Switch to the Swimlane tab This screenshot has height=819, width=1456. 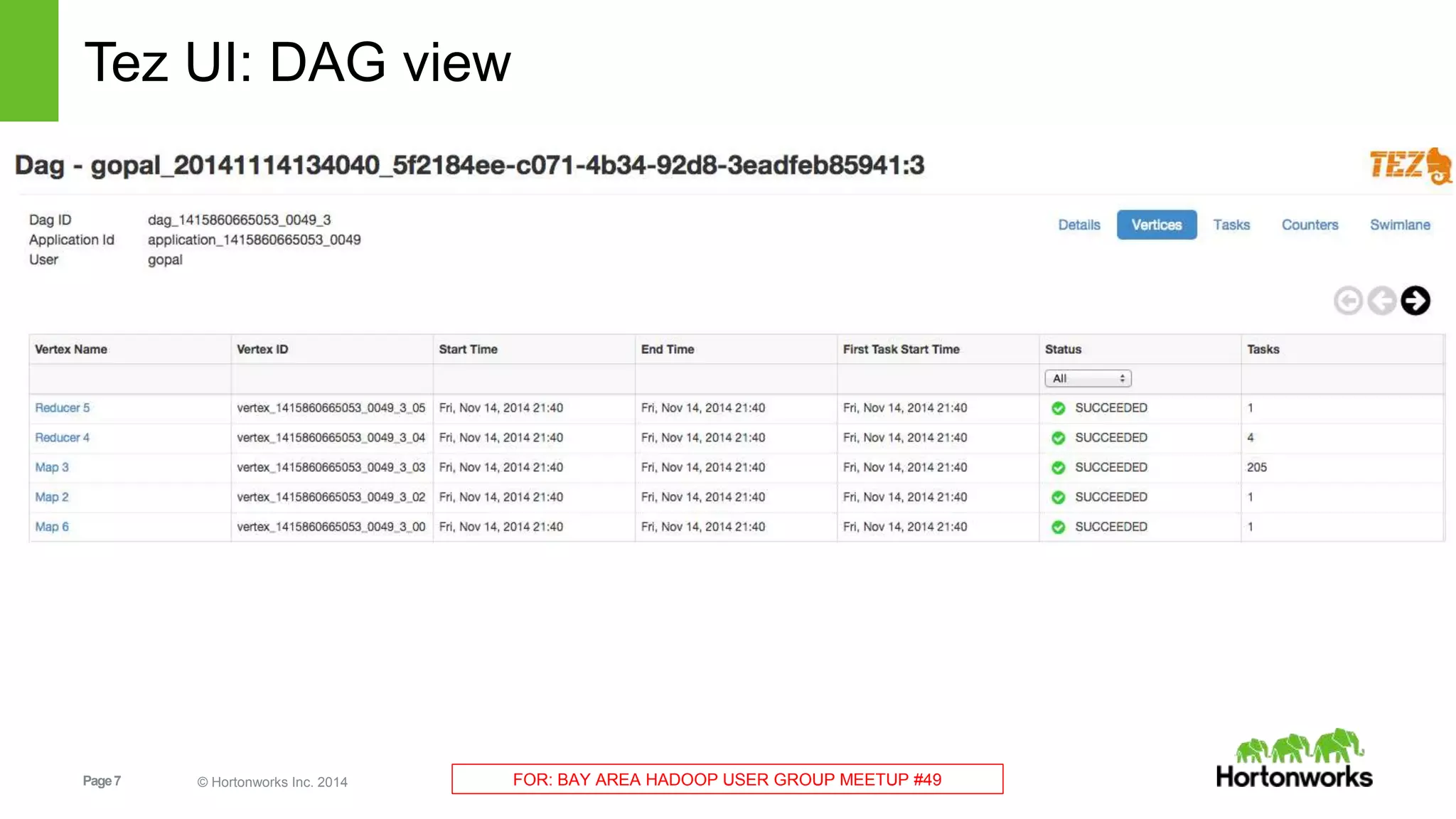click(1400, 225)
